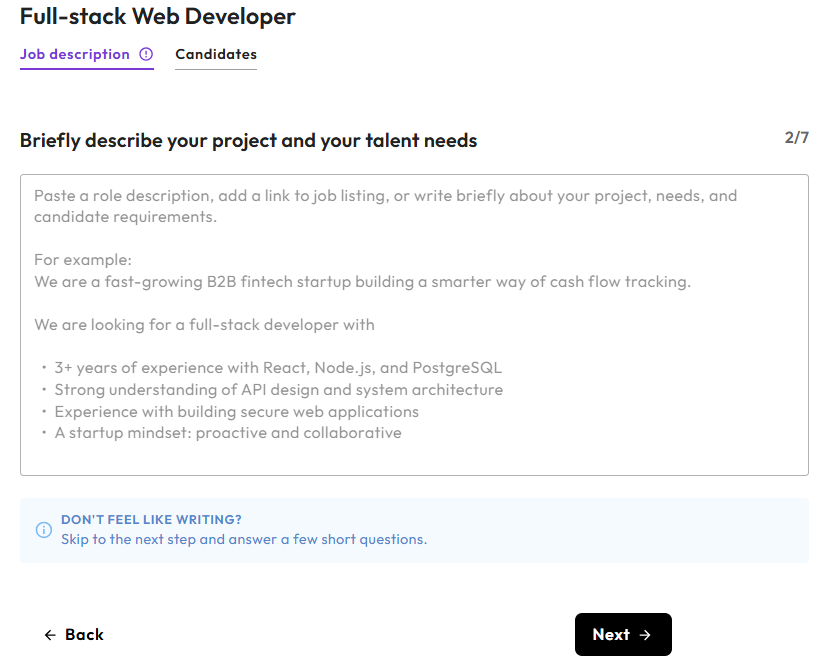Screen dimensions: 827x671
Task: Click the left arrow icon beside Back
Action: pyautogui.click(x=50, y=635)
